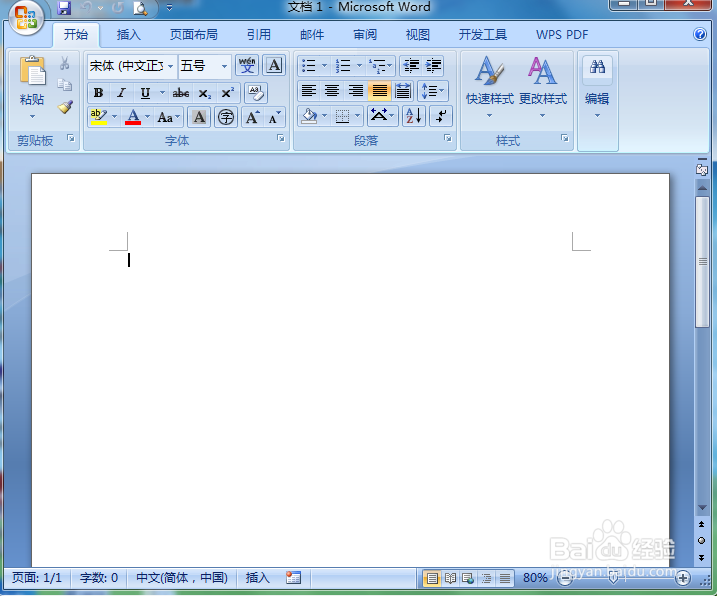Click the Copy icon in clipboard group
717x596 pixels.
click(64, 85)
